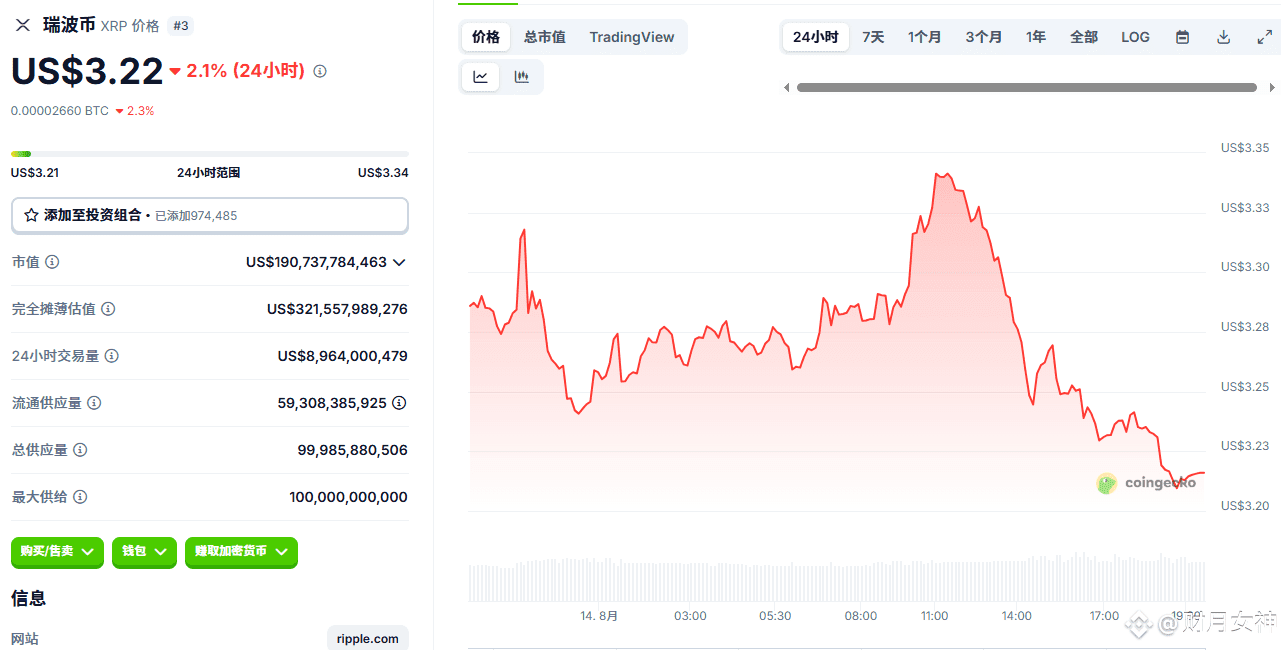Open the TradingView tab

(631, 36)
